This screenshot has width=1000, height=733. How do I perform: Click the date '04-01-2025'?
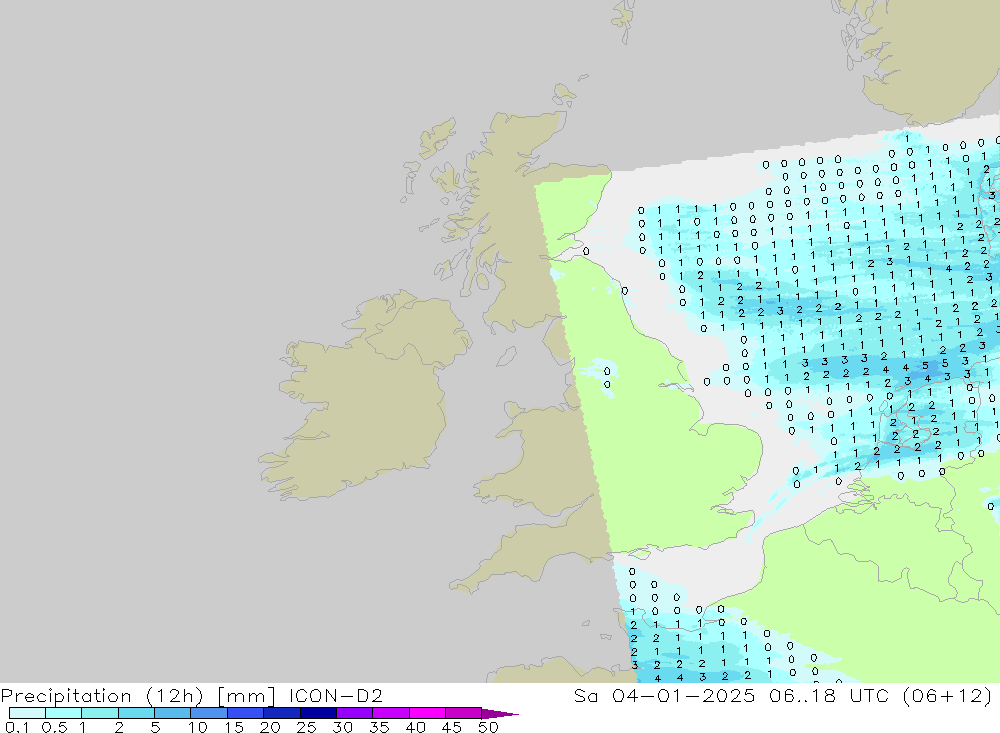click(x=684, y=695)
